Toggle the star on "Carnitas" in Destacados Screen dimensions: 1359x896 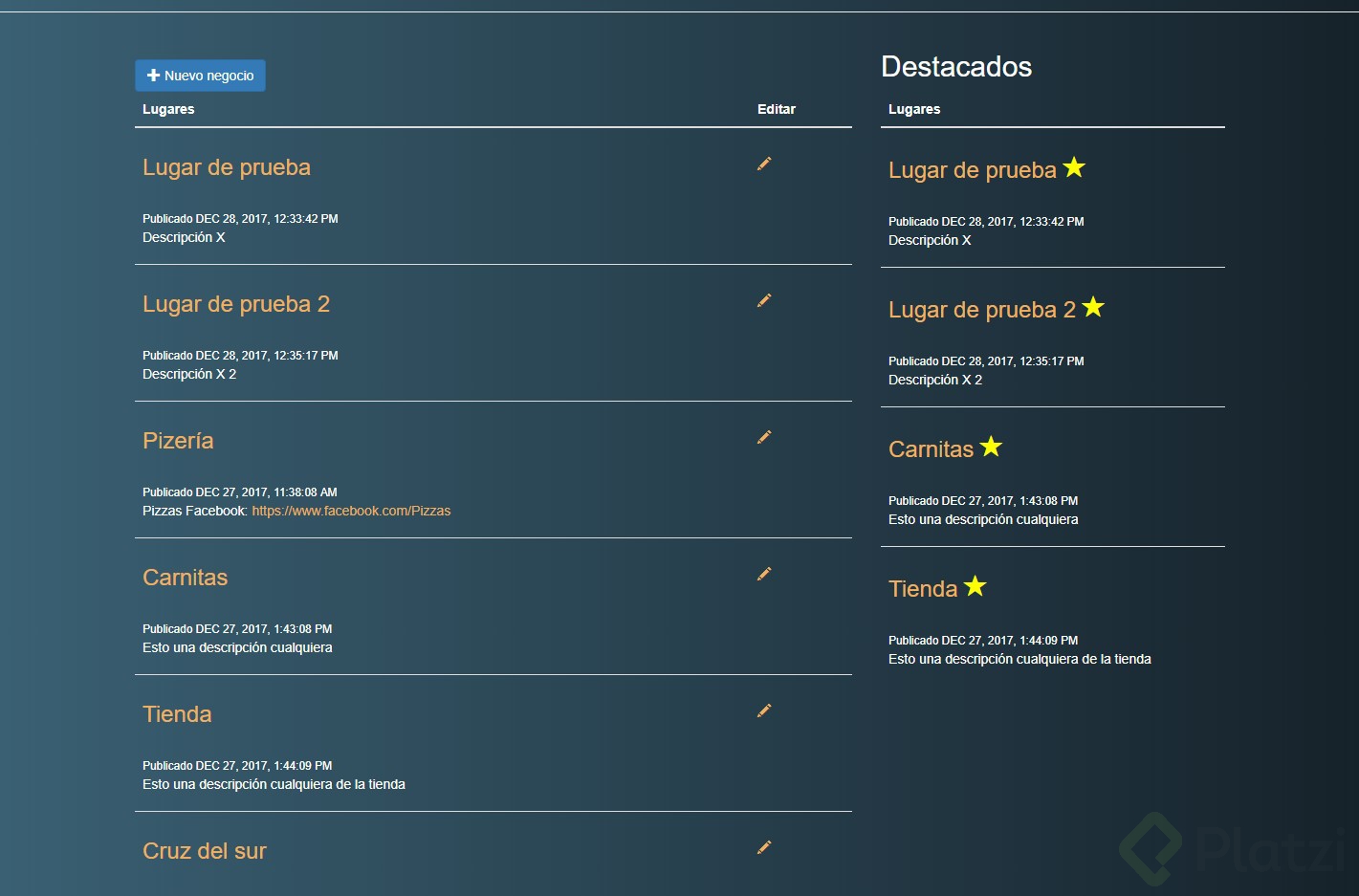991,446
